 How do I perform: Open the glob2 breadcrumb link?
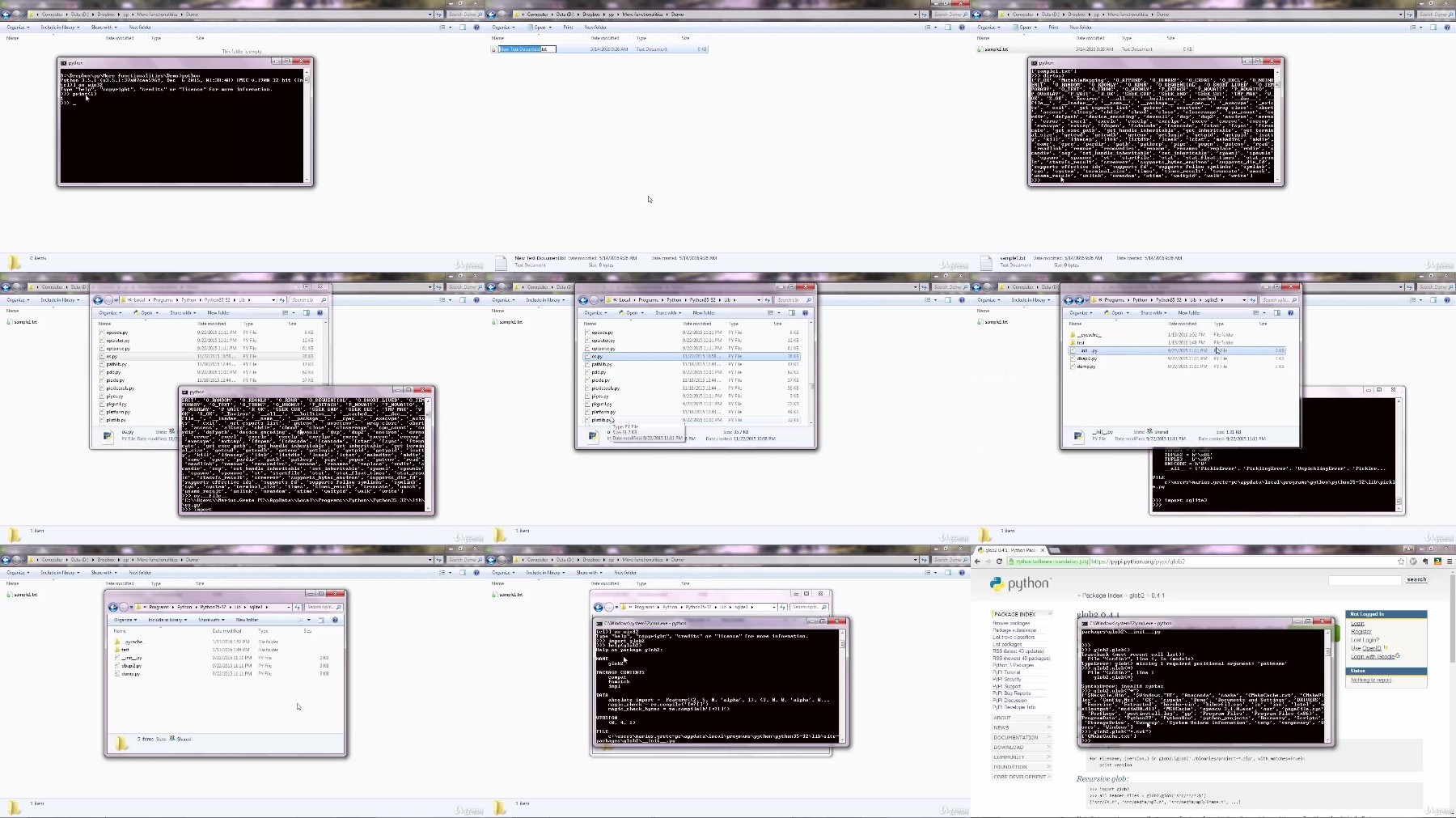tap(1136, 595)
